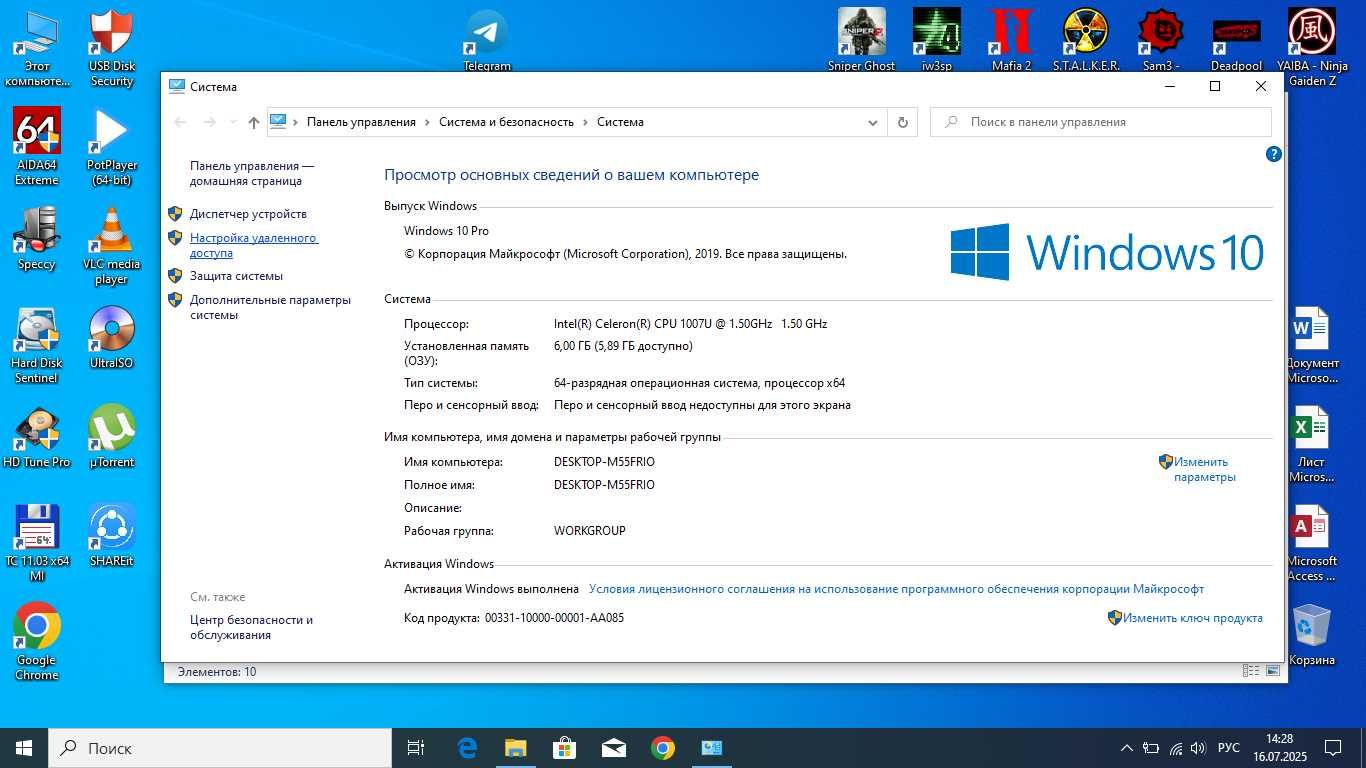This screenshot has height=768, width=1366.
Task: Click the blue help question-mark icon
Action: pyautogui.click(x=1273, y=154)
